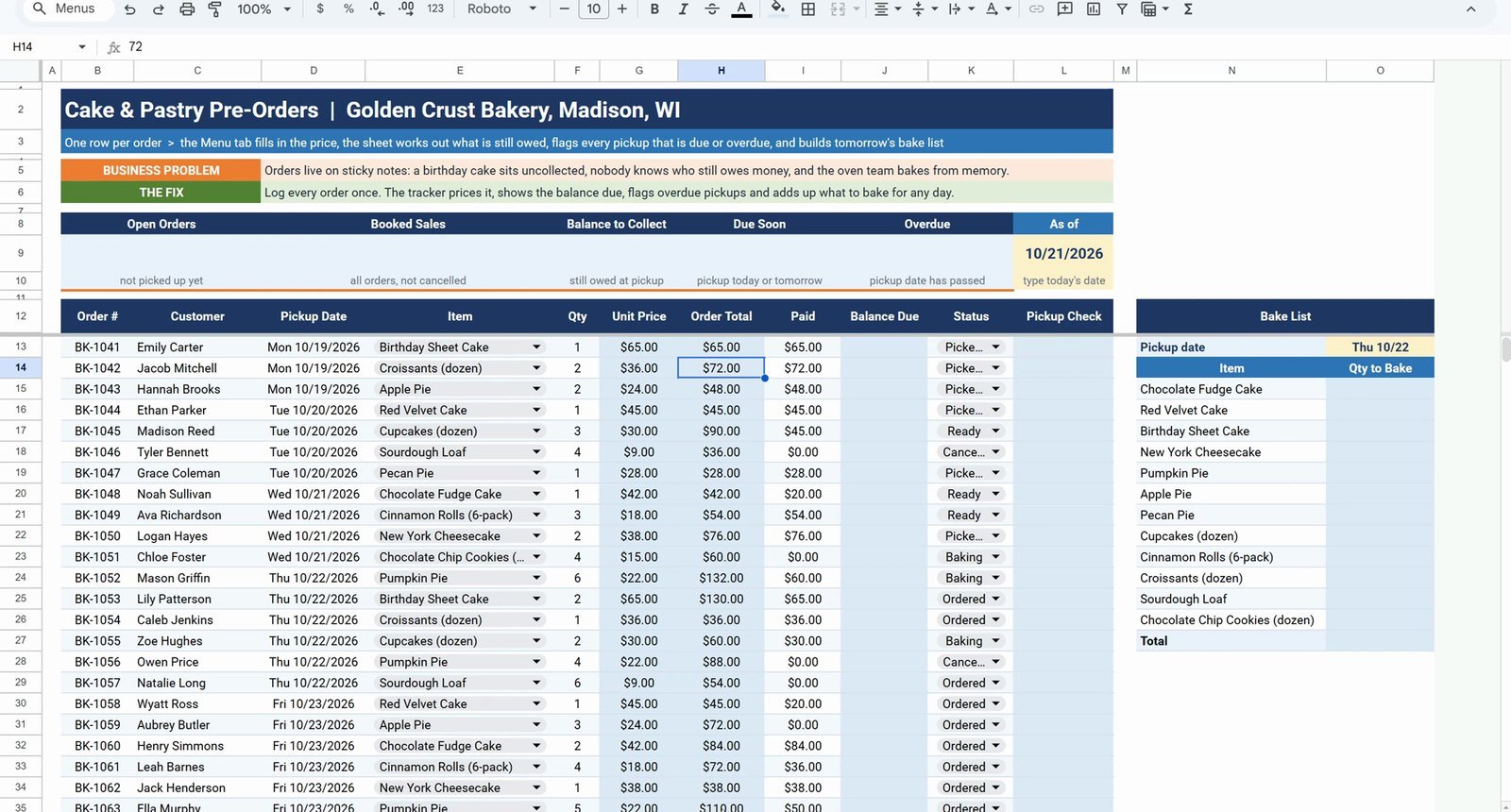Increase font size with plus button
This screenshot has height=812, width=1511.
pyautogui.click(x=622, y=9)
